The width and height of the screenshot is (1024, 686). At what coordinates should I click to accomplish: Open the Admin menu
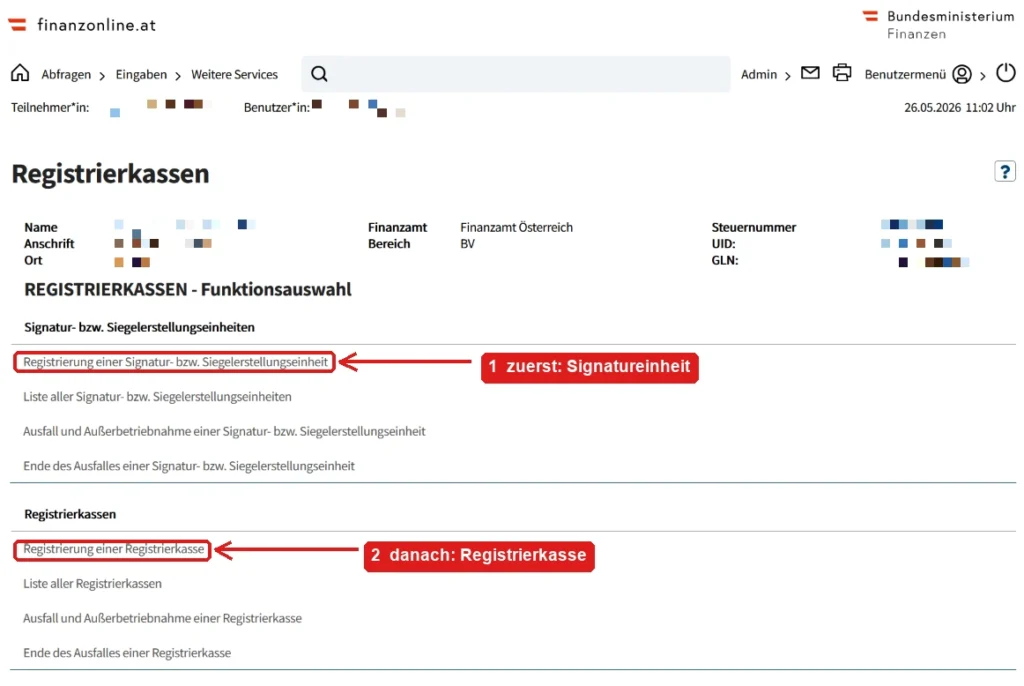click(x=759, y=74)
